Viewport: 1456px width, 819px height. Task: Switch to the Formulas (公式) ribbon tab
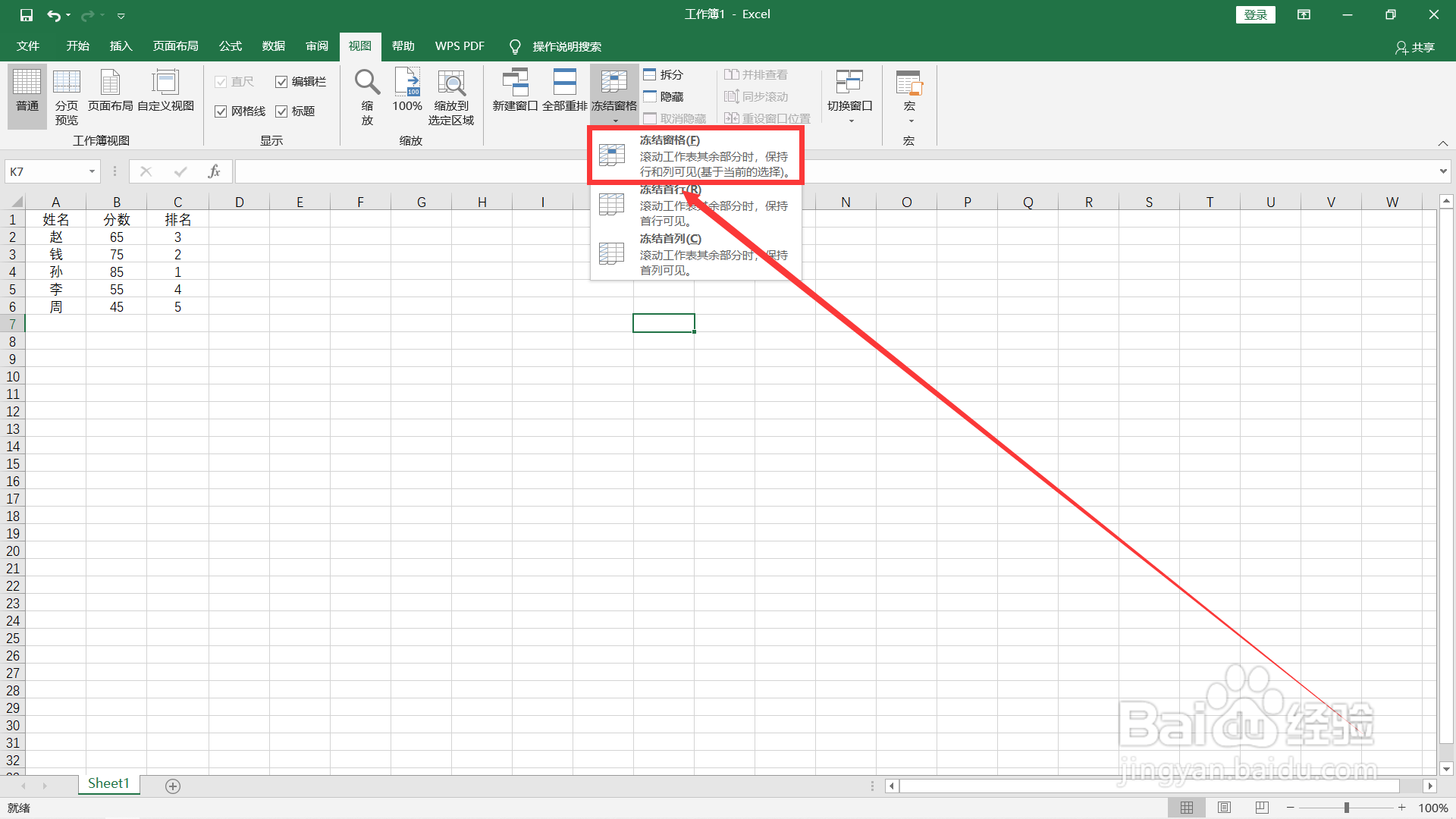231,46
